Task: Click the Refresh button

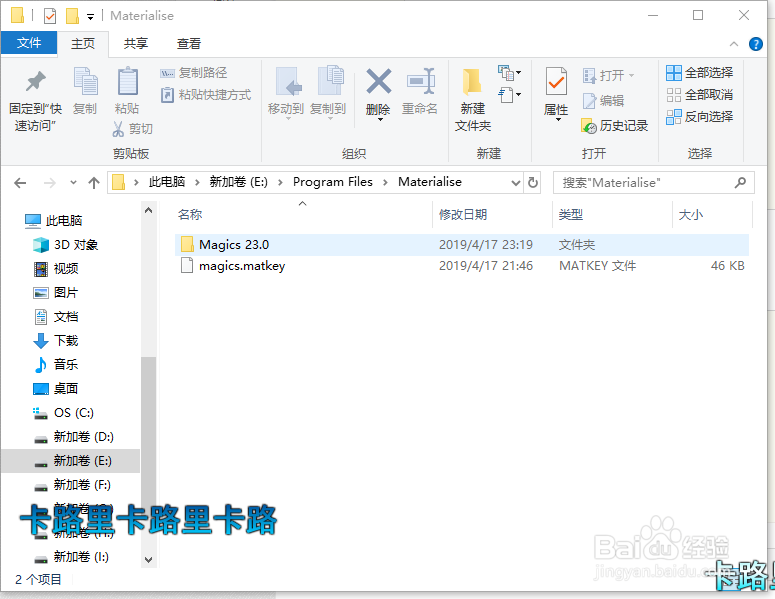Action: point(533,182)
